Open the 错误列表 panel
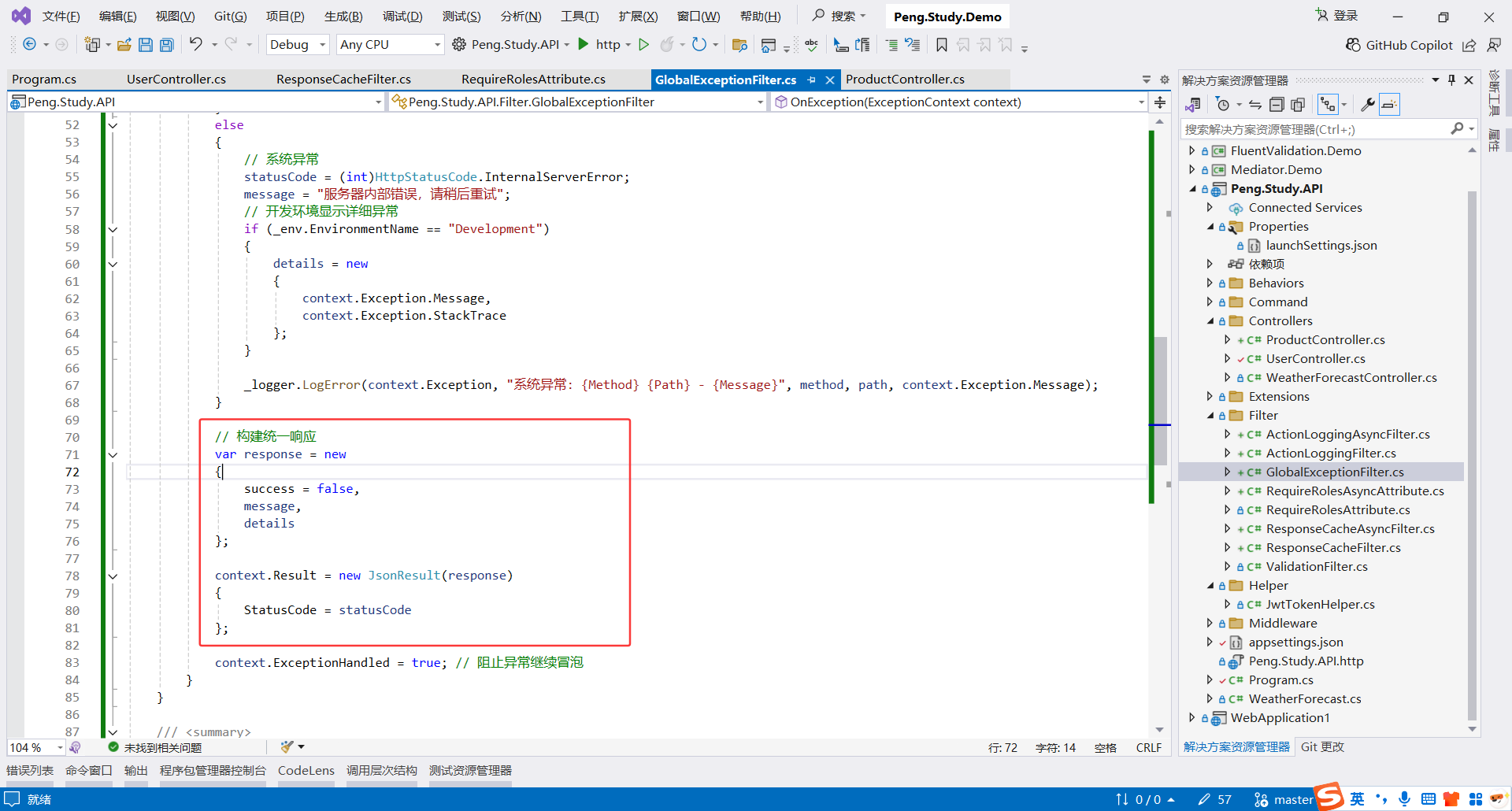Screen dimensions: 1512x811 (x=30, y=771)
